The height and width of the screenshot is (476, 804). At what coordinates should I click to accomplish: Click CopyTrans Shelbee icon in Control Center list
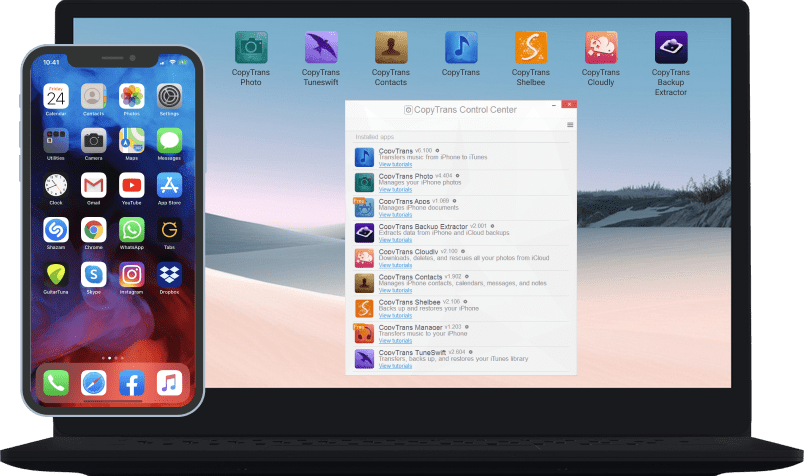[364, 308]
